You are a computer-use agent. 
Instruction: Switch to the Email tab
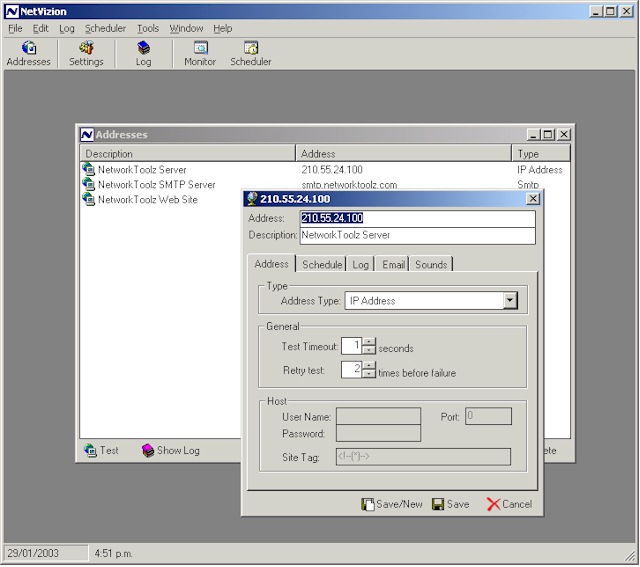click(393, 265)
